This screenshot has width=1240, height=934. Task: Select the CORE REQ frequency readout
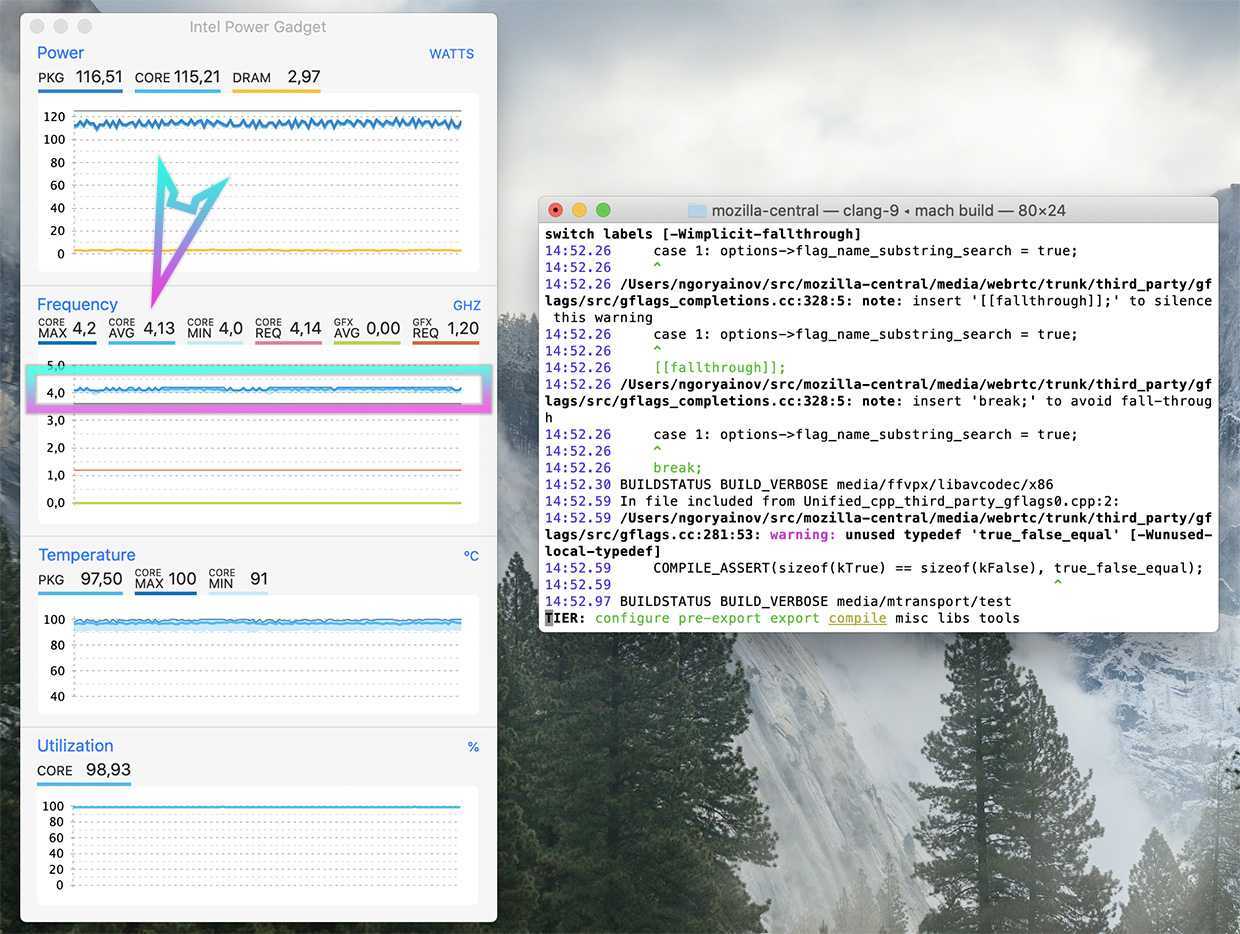pos(305,328)
